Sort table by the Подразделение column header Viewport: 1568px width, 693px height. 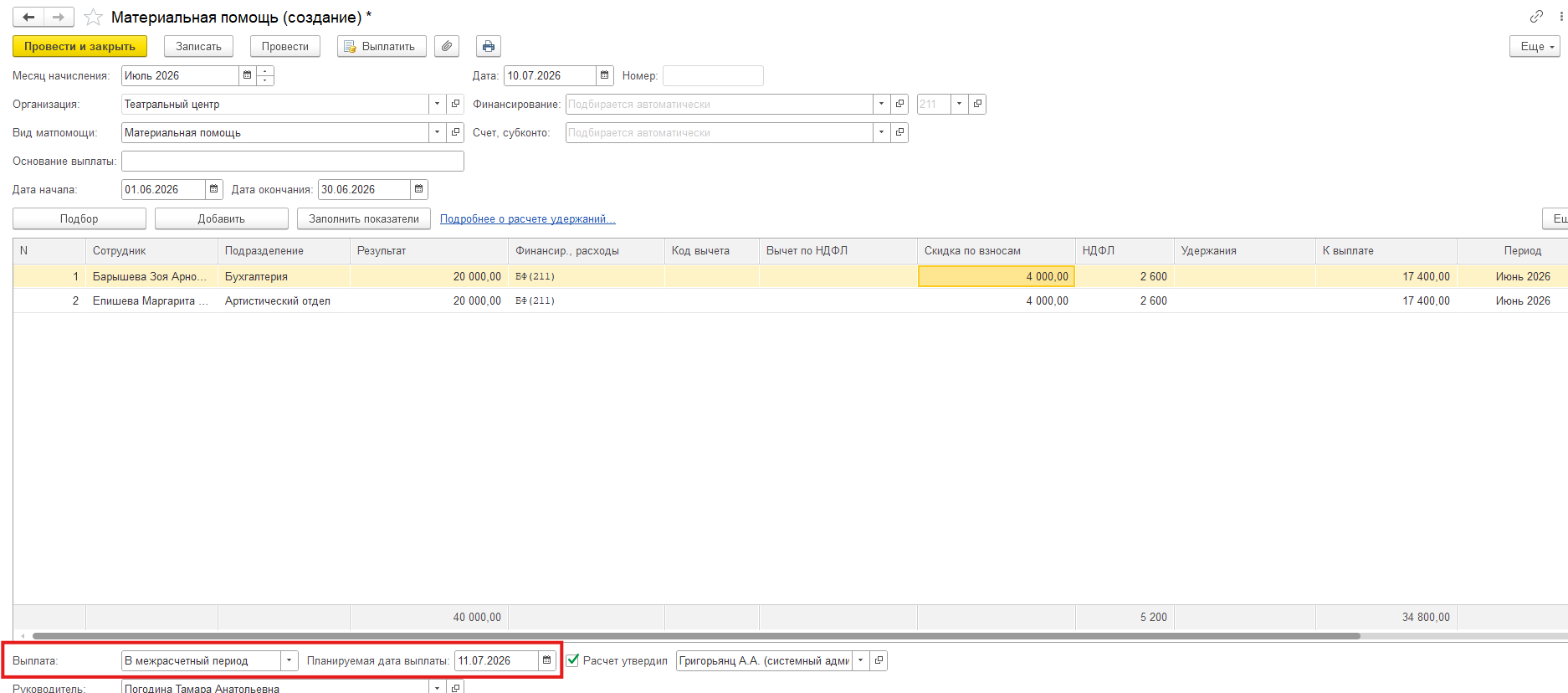[284, 250]
